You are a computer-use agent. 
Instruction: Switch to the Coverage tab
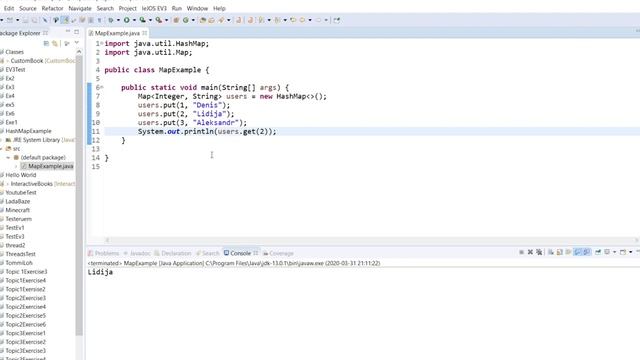pos(278,253)
